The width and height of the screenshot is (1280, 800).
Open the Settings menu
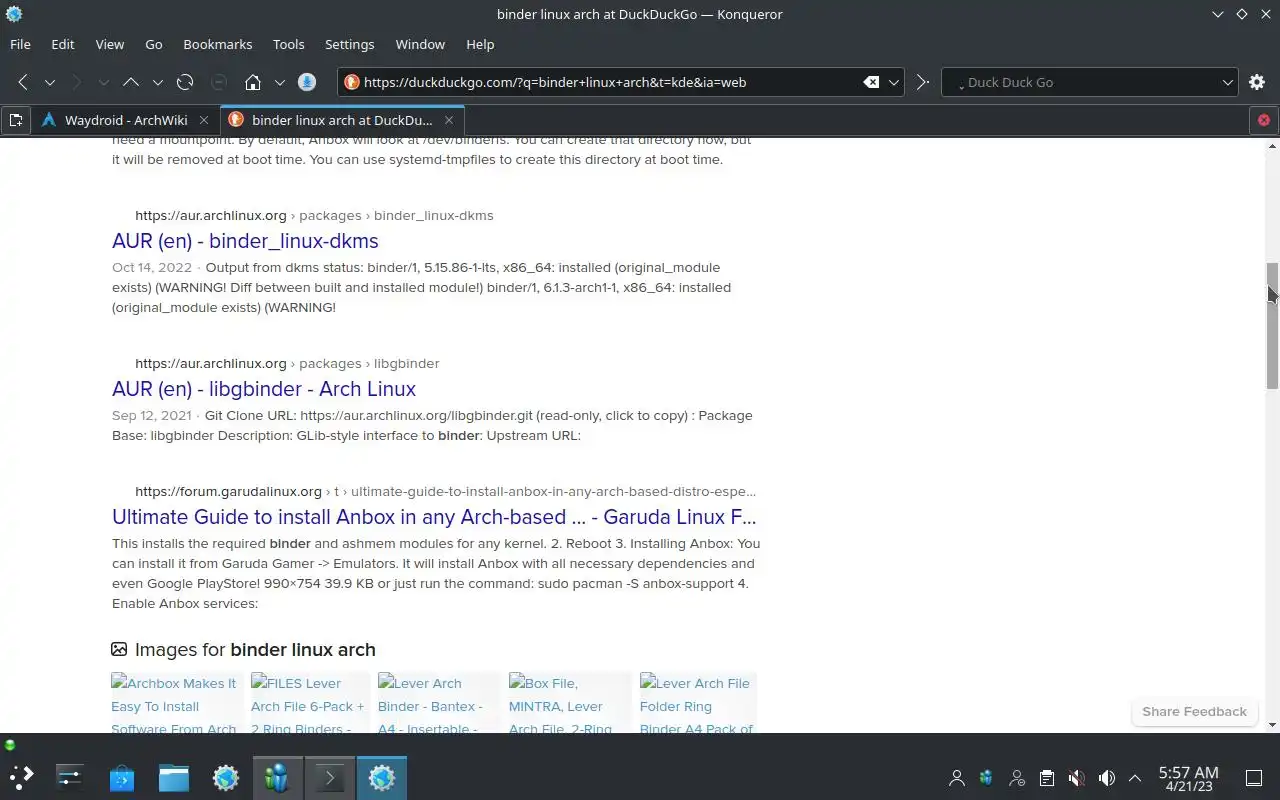(x=350, y=44)
